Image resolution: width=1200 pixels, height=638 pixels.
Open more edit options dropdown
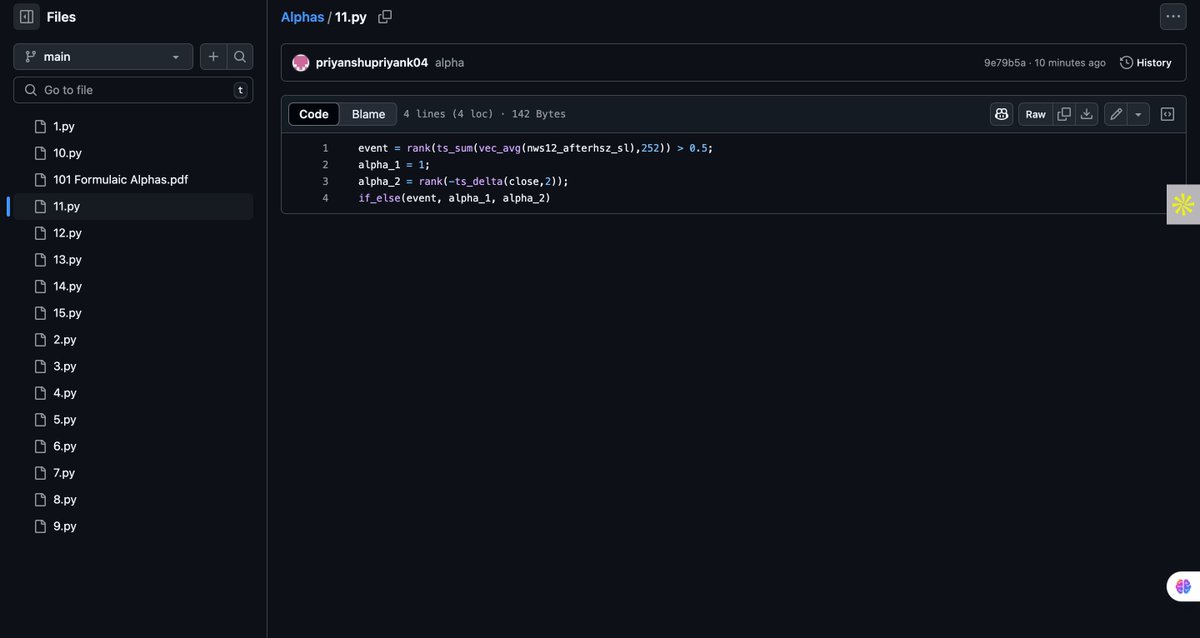pos(1139,114)
